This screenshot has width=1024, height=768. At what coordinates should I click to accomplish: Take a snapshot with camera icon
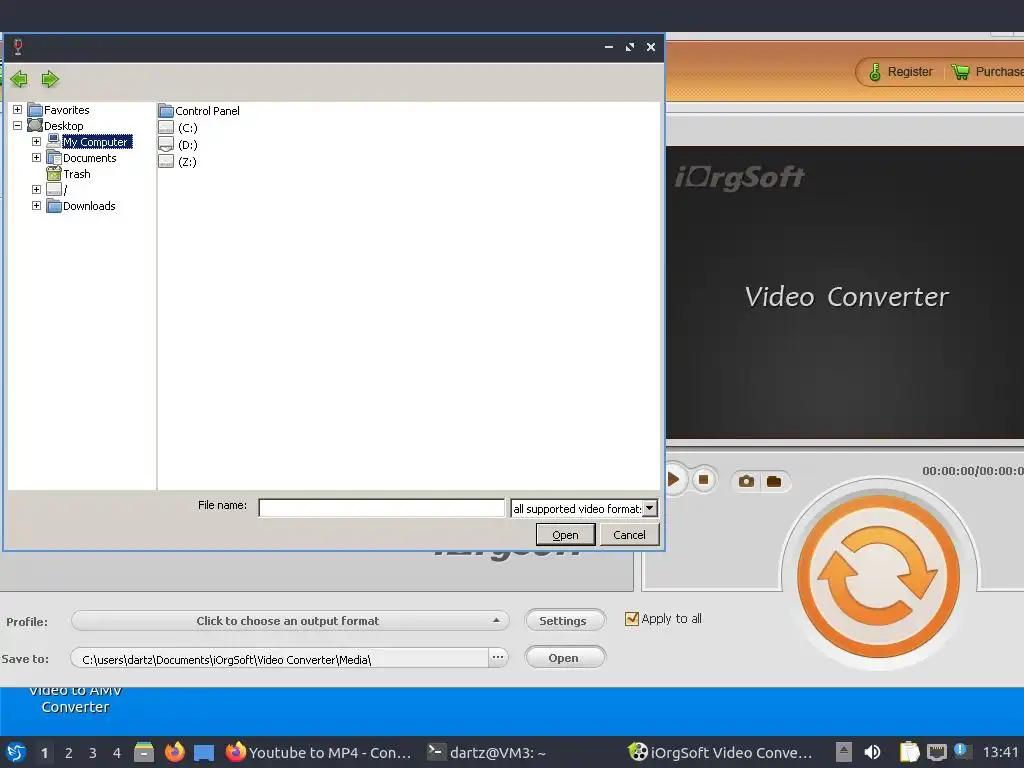tap(746, 481)
